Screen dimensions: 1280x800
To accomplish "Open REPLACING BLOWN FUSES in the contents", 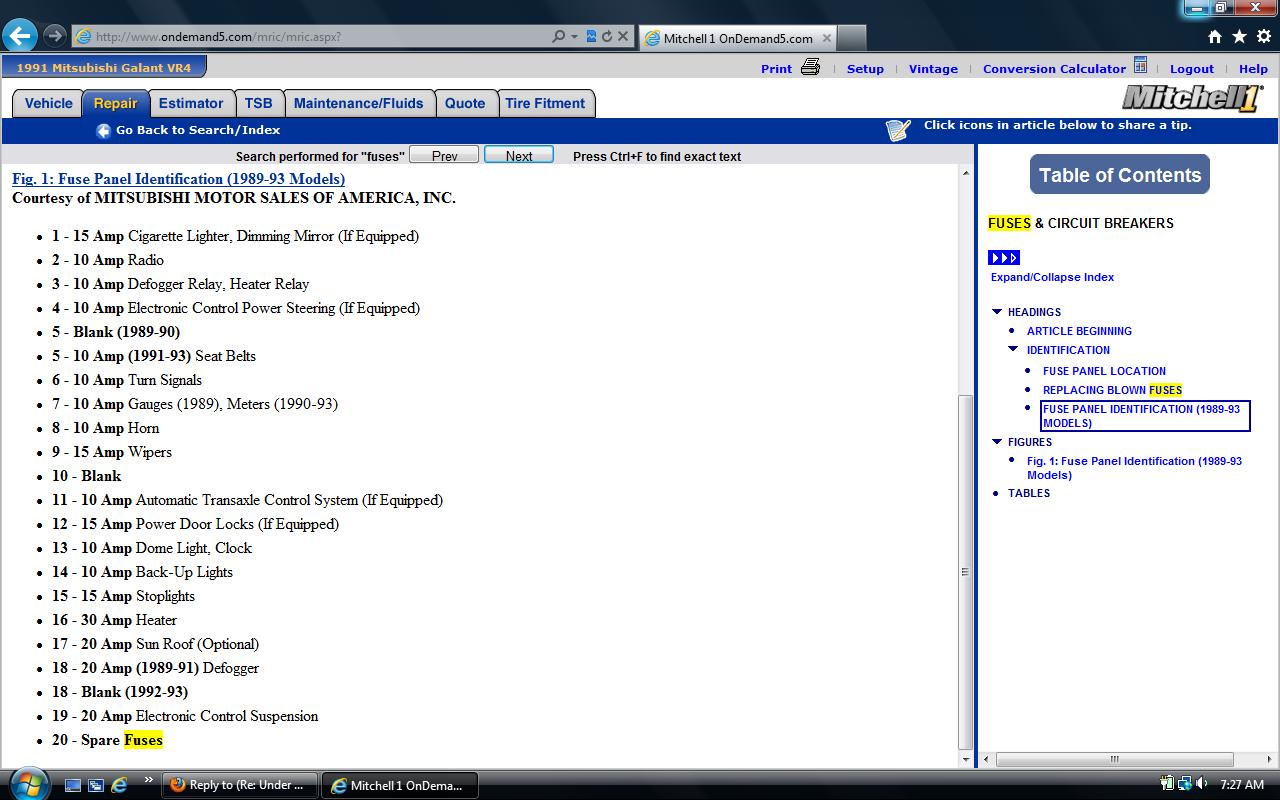I will point(1112,390).
